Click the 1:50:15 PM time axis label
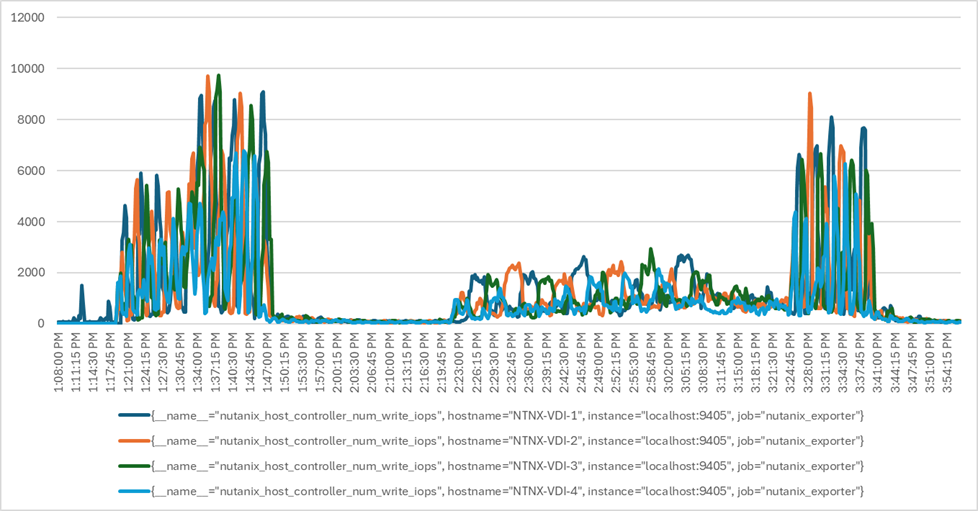The height and width of the screenshot is (511, 978). 286,363
